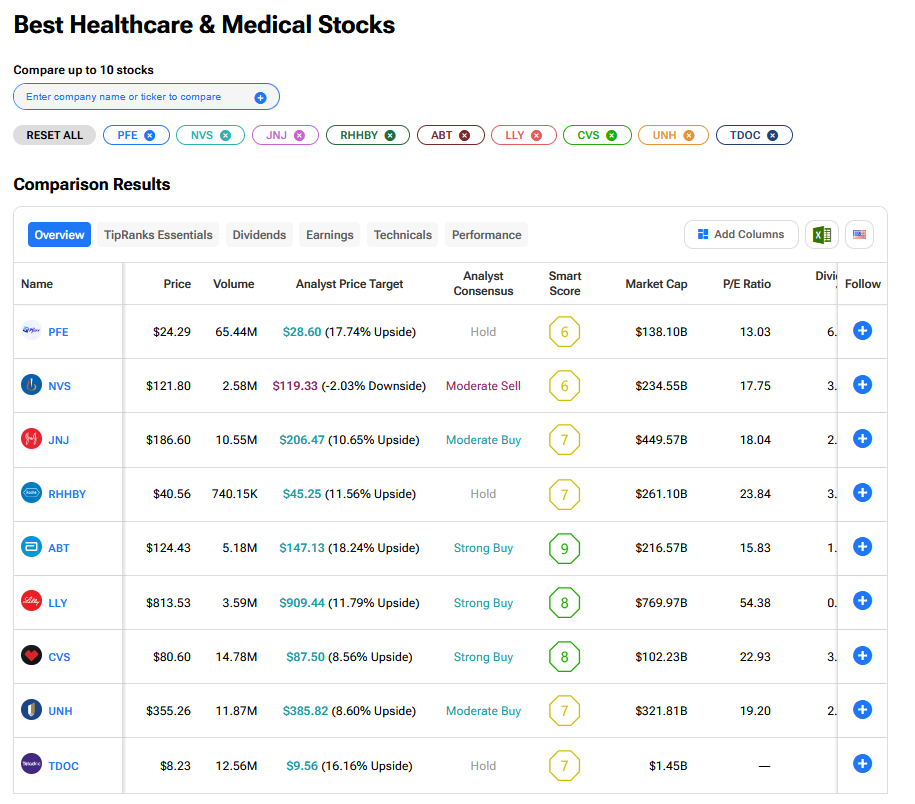Screen dimensions: 915x804
Task: Click the plus icon in the compare search box
Action: click(260, 97)
